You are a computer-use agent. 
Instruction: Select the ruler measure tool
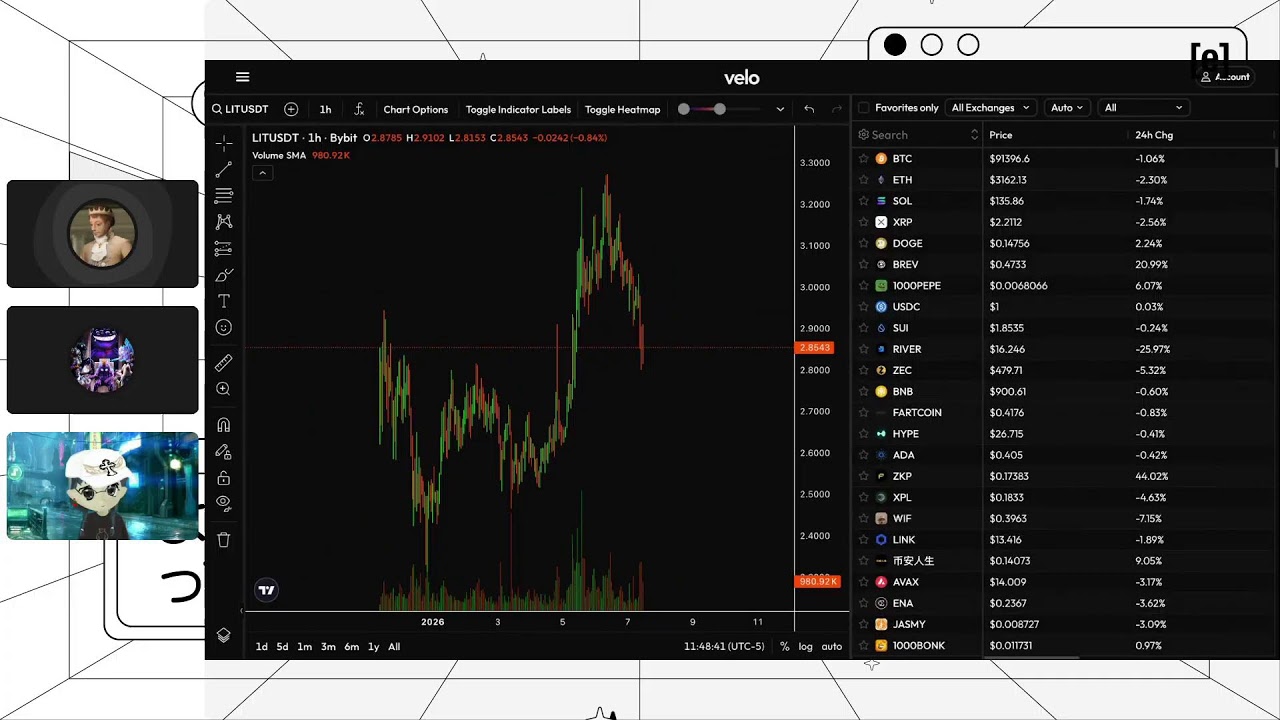click(223, 362)
